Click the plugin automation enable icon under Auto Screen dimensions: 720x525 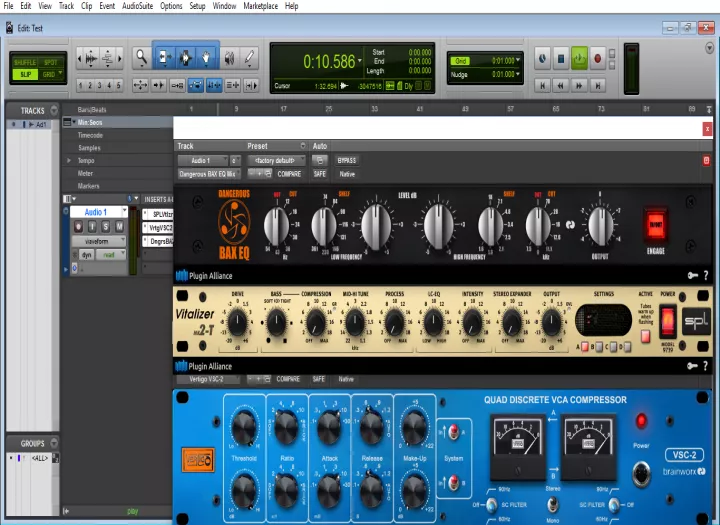tap(320, 160)
